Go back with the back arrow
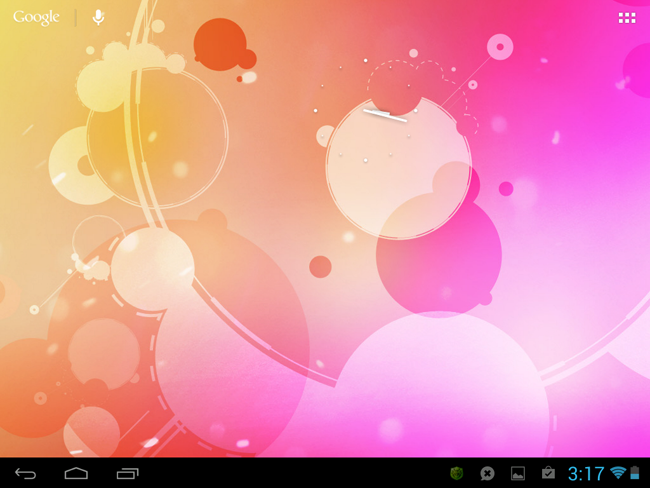The height and width of the screenshot is (488, 650). [x=26, y=473]
